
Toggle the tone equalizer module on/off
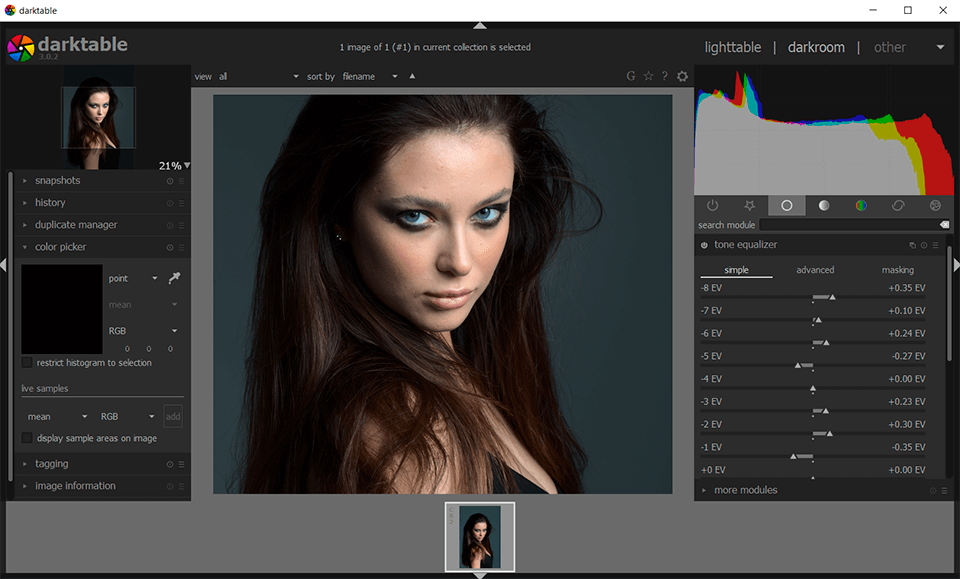[706, 244]
